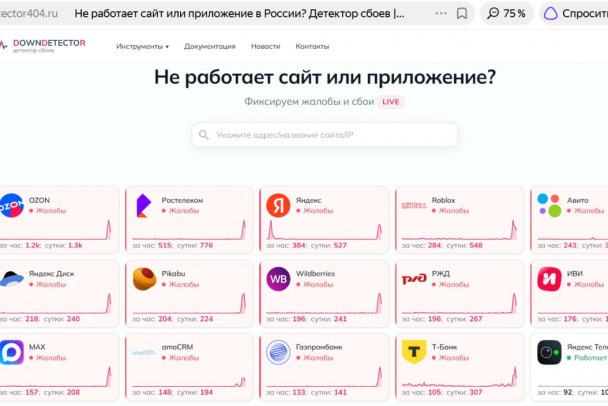Click the Wildberries WB icon

[278, 278]
